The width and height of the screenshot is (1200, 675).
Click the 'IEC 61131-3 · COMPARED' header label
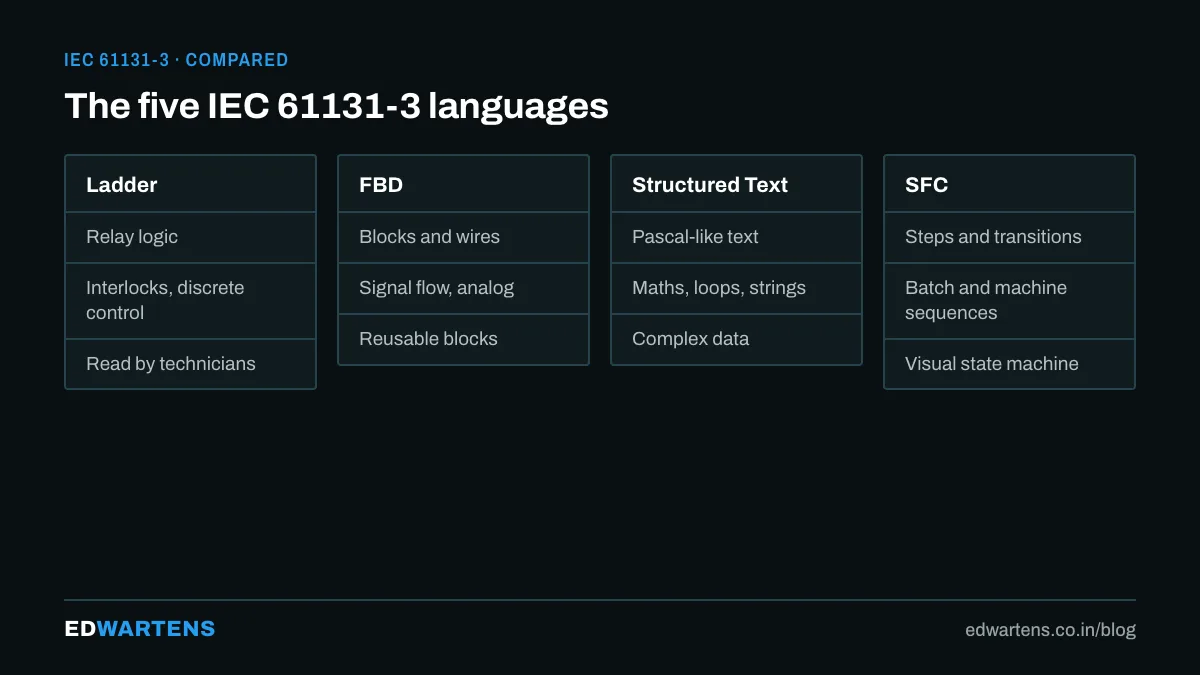[x=176, y=60]
